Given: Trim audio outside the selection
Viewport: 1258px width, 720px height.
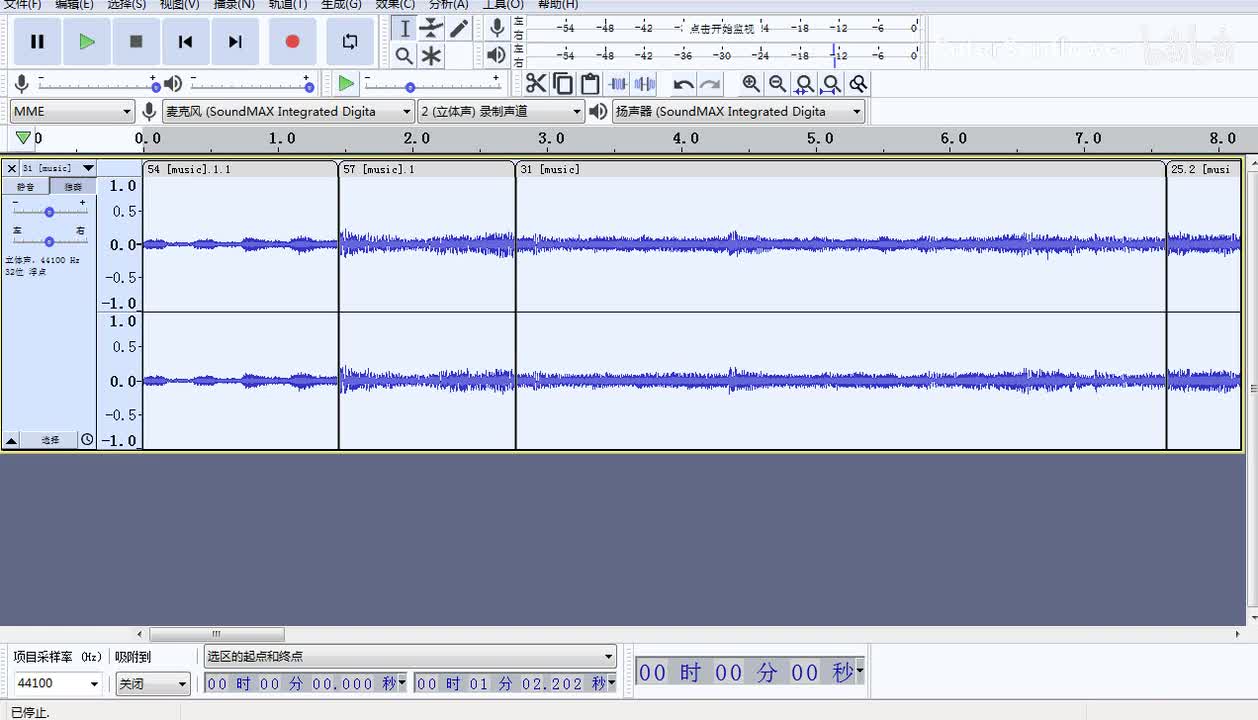Looking at the screenshot, I should click(618, 84).
